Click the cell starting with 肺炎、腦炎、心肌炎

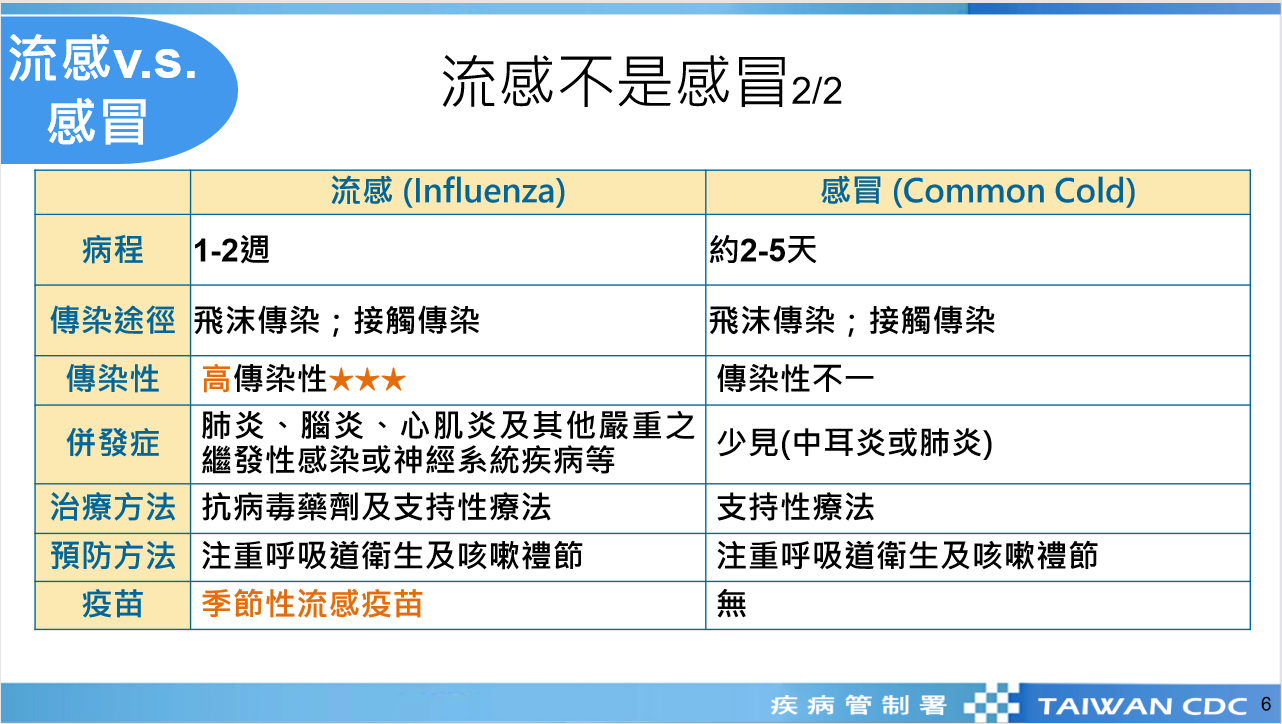coord(448,444)
